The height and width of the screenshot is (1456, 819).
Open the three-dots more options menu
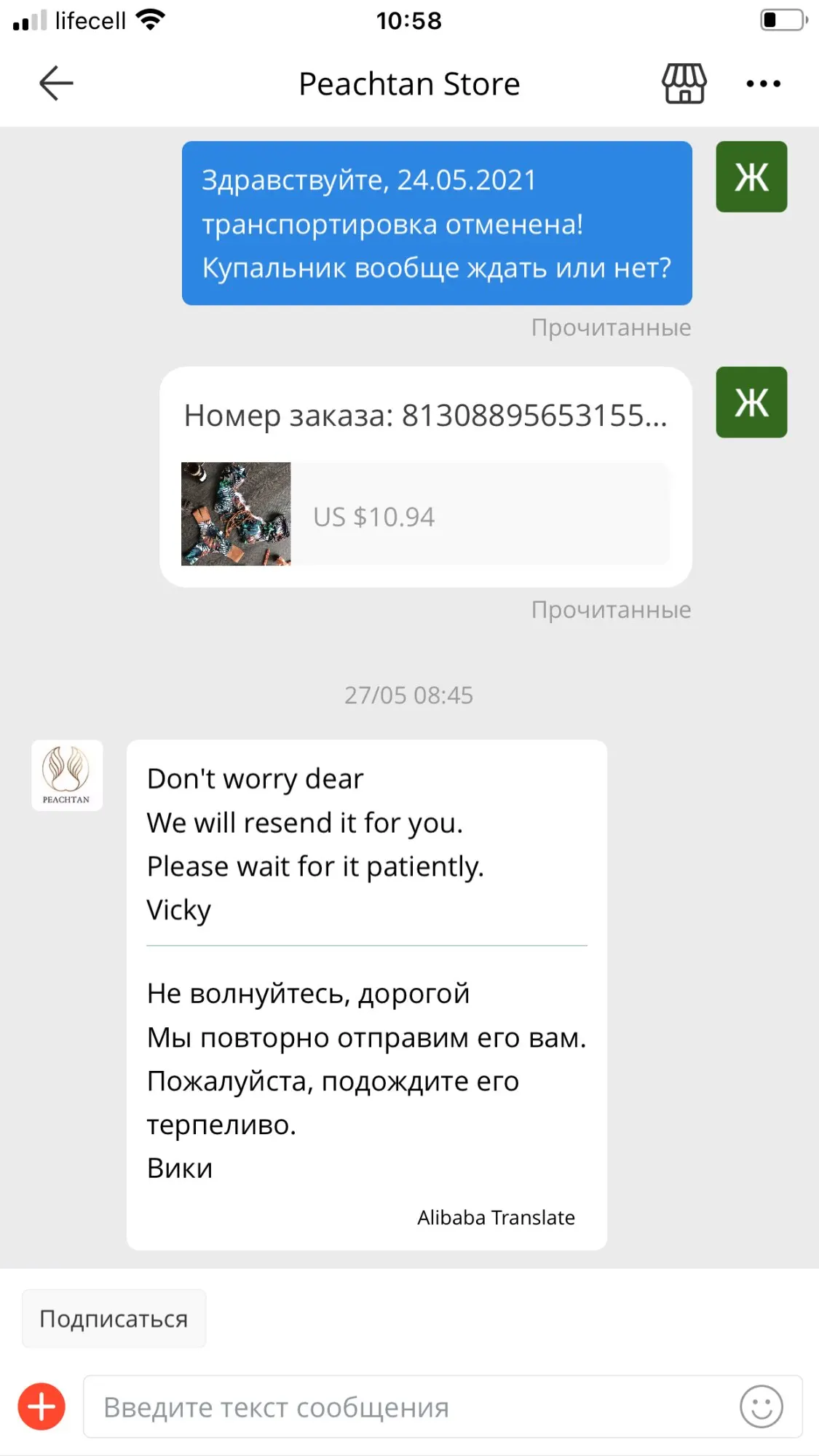pos(763,84)
